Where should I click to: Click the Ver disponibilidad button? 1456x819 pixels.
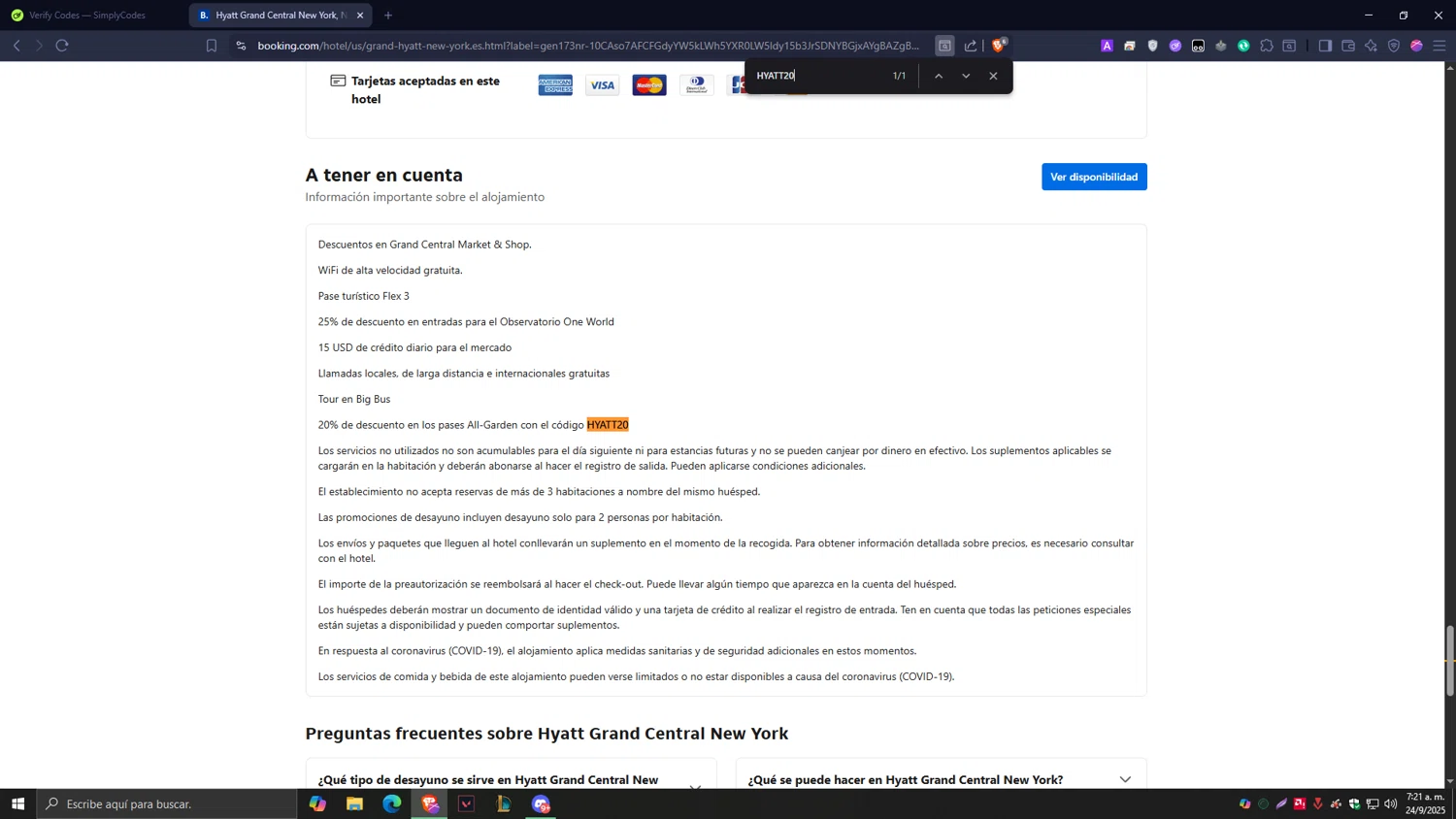pyautogui.click(x=1094, y=177)
